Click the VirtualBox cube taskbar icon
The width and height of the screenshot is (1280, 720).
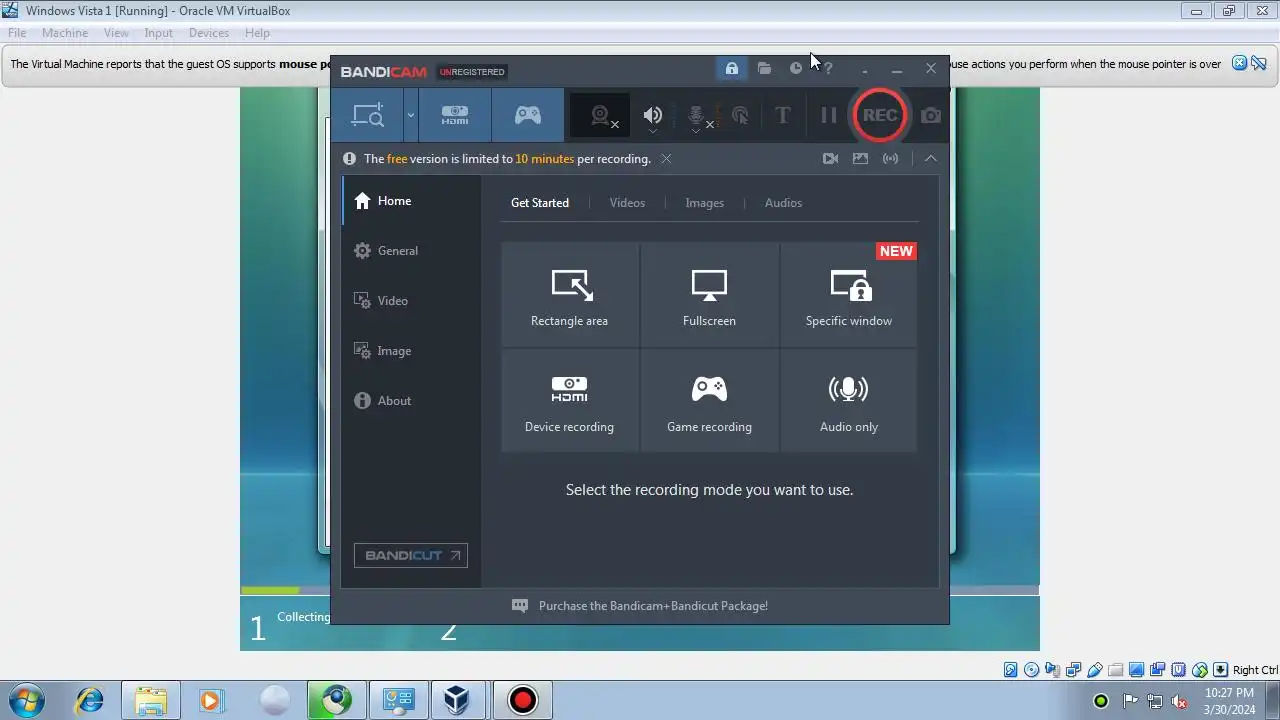(458, 700)
